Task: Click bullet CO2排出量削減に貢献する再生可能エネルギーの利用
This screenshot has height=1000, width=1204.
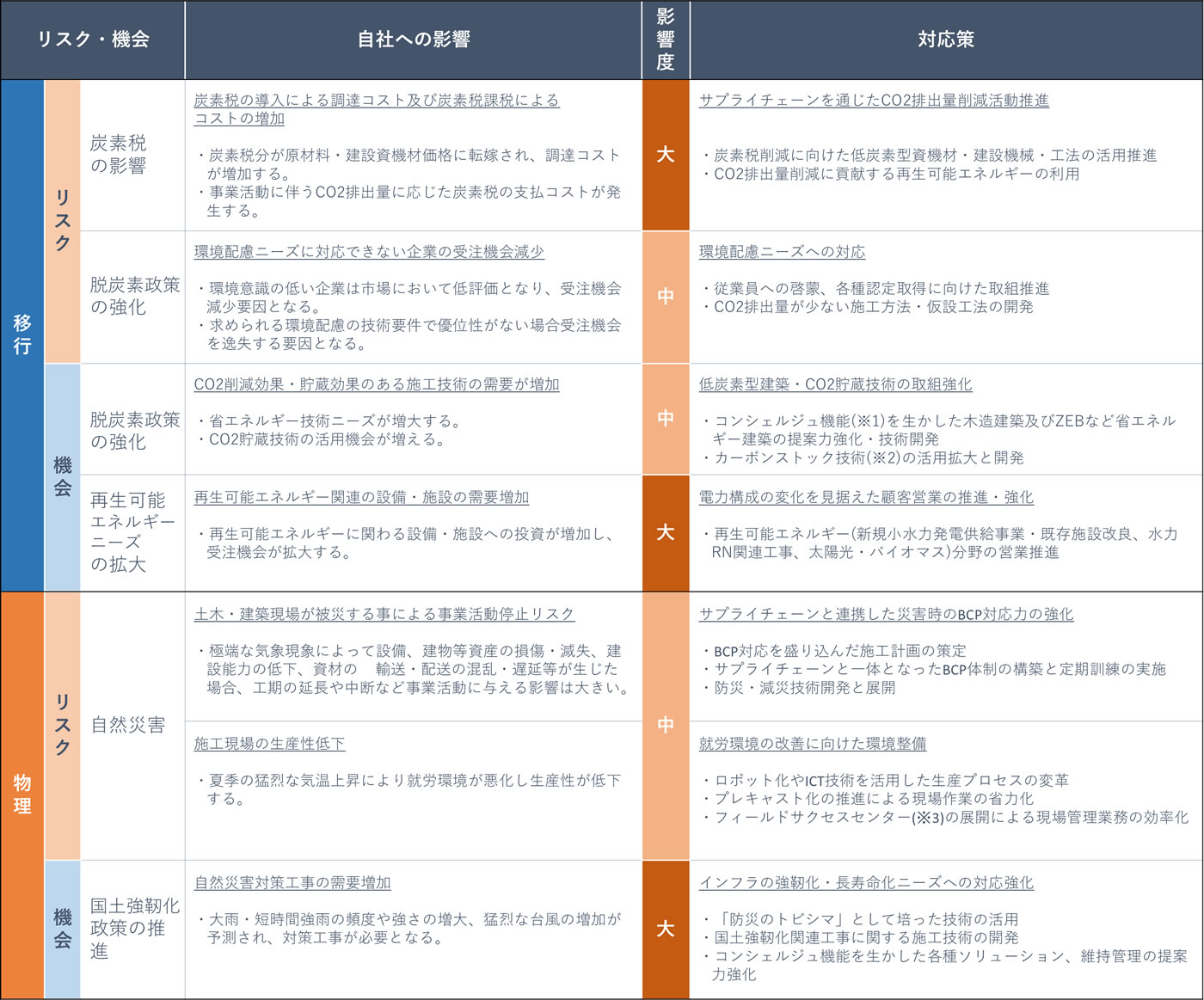Action: (x=890, y=174)
